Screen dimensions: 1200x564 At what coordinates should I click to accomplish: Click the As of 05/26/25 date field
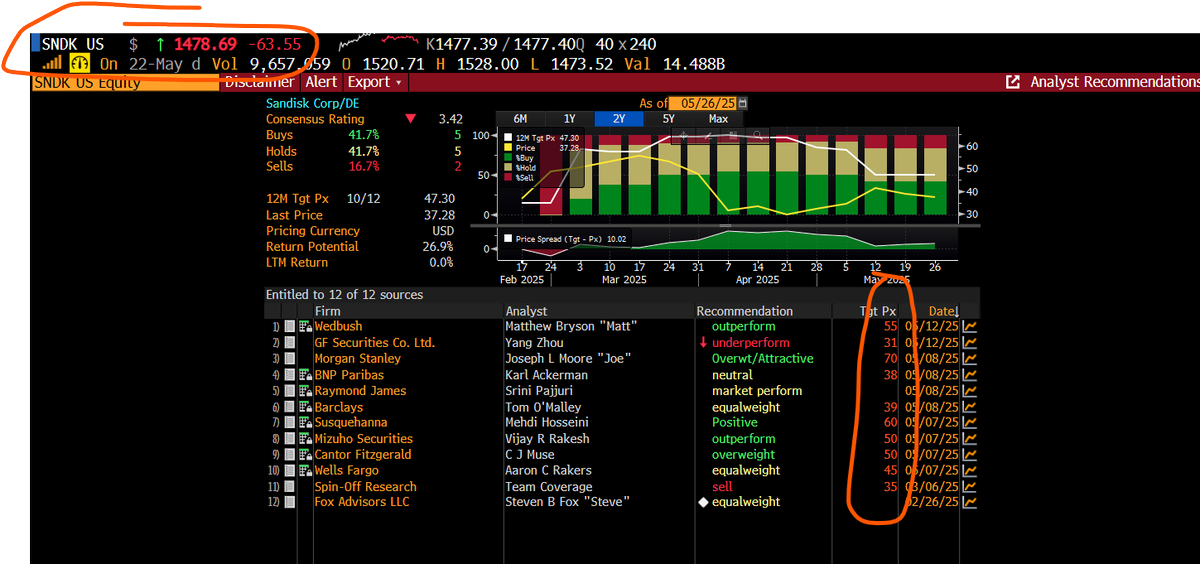pyautogui.click(x=702, y=103)
